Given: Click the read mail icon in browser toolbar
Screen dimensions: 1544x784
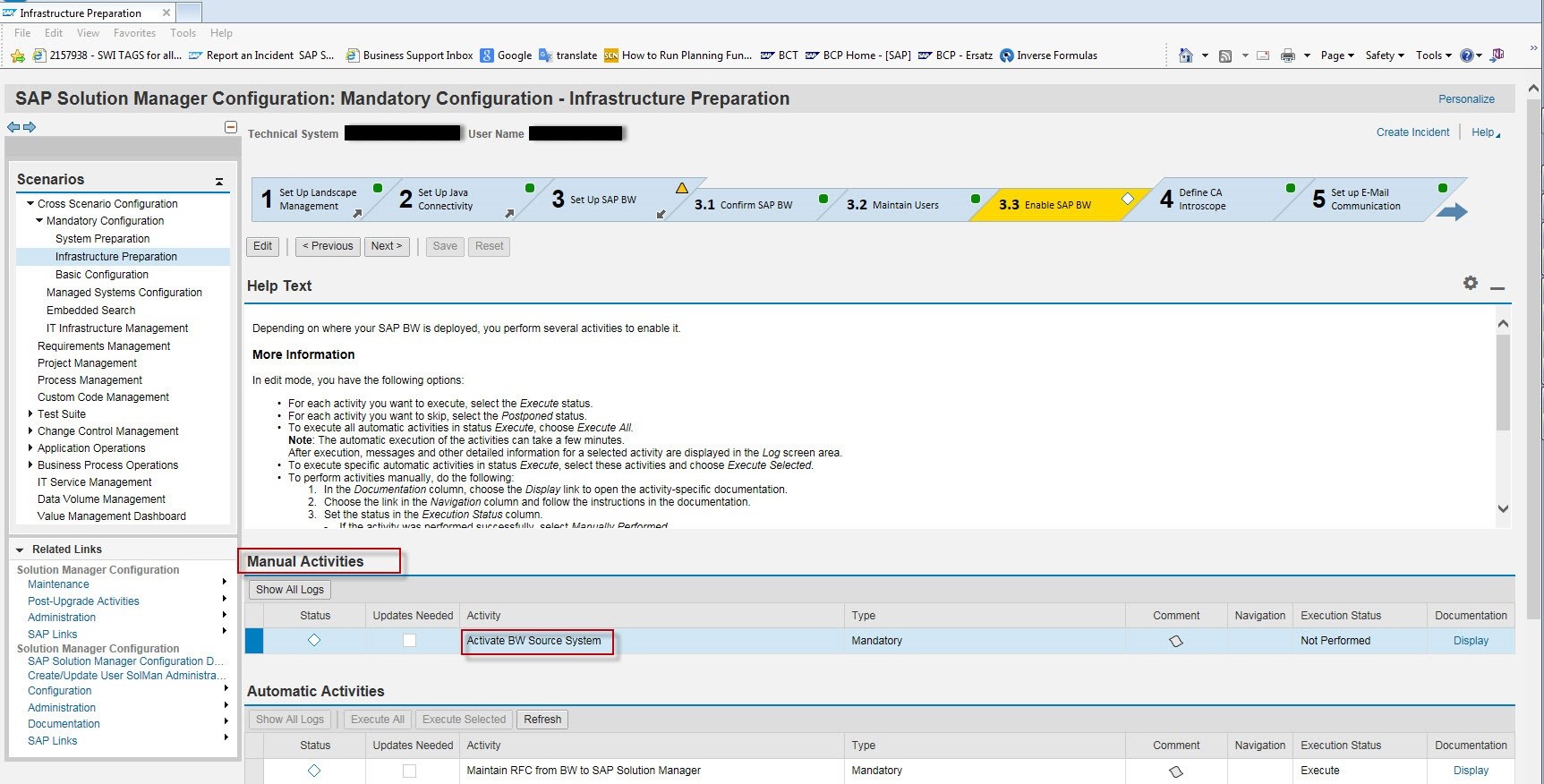Looking at the screenshot, I should [x=1263, y=55].
